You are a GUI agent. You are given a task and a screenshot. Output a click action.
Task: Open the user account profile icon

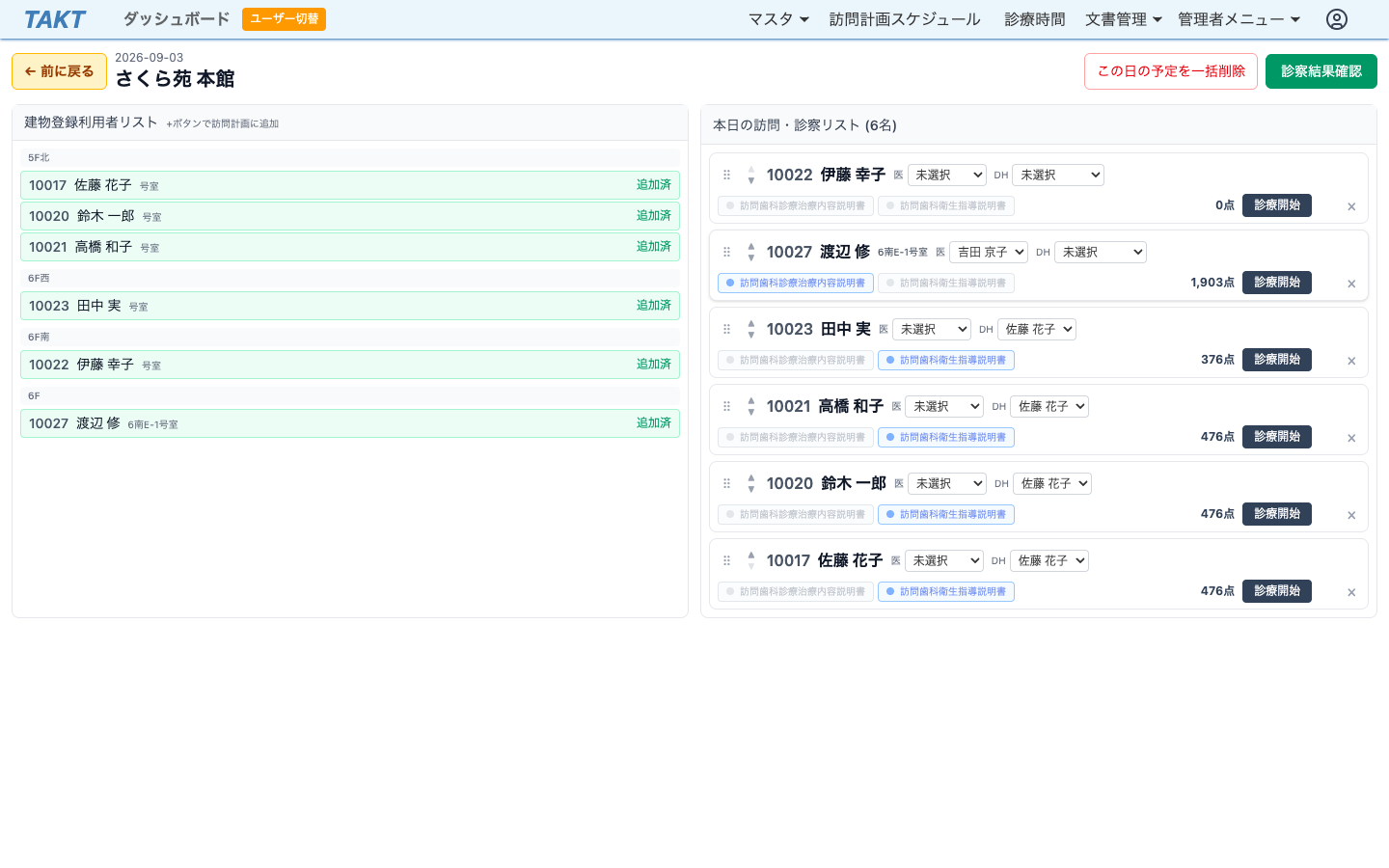pyautogui.click(x=1336, y=19)
